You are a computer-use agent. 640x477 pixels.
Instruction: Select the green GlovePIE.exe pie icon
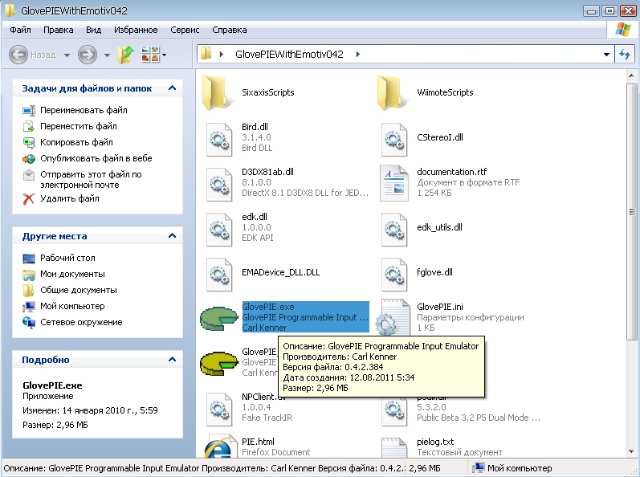coord(219,319)
